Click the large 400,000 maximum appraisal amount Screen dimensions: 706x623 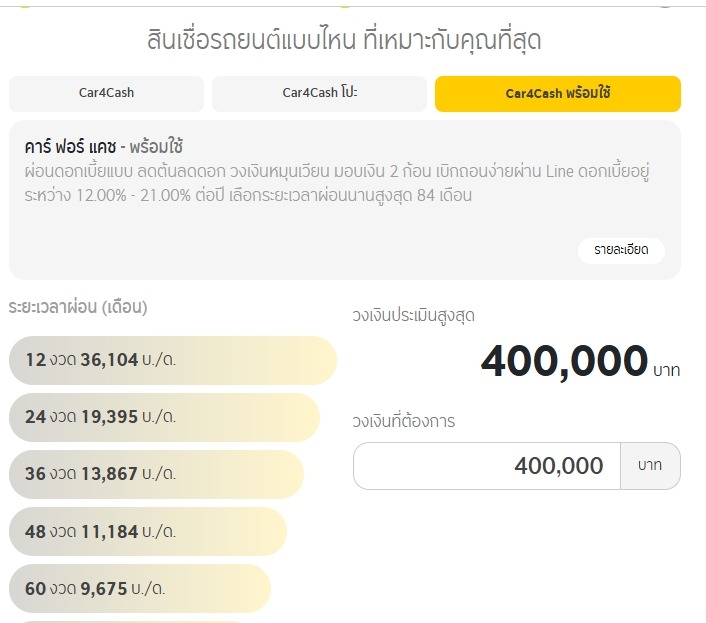[x=564, y=361]
